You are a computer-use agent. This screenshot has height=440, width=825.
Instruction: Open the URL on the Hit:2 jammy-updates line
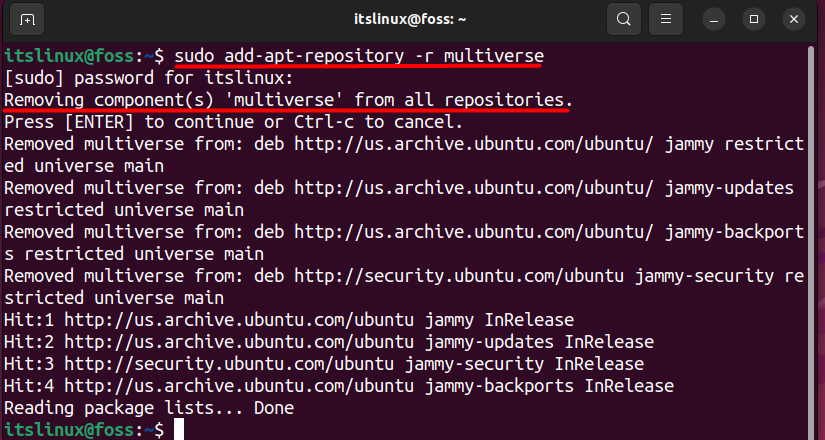tap(239, 342)
